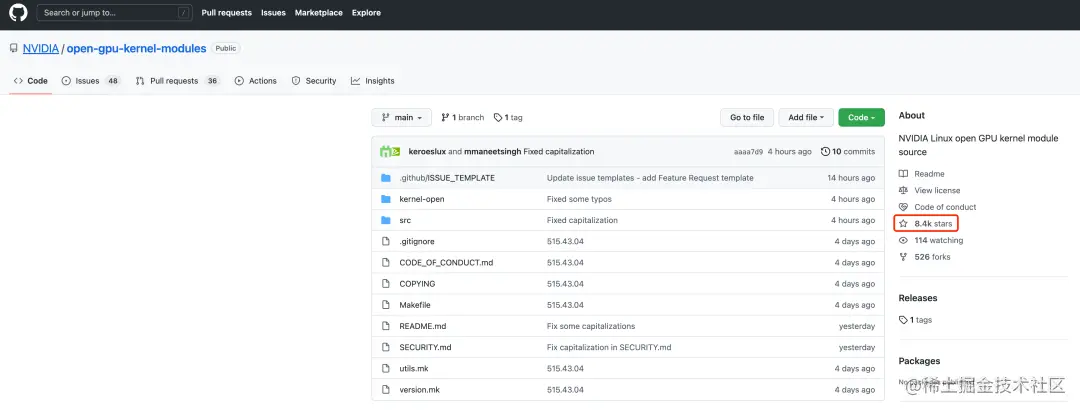View the 10 commits history
This screenshot has height=410, width=1080.
click(x=848, y=152)
